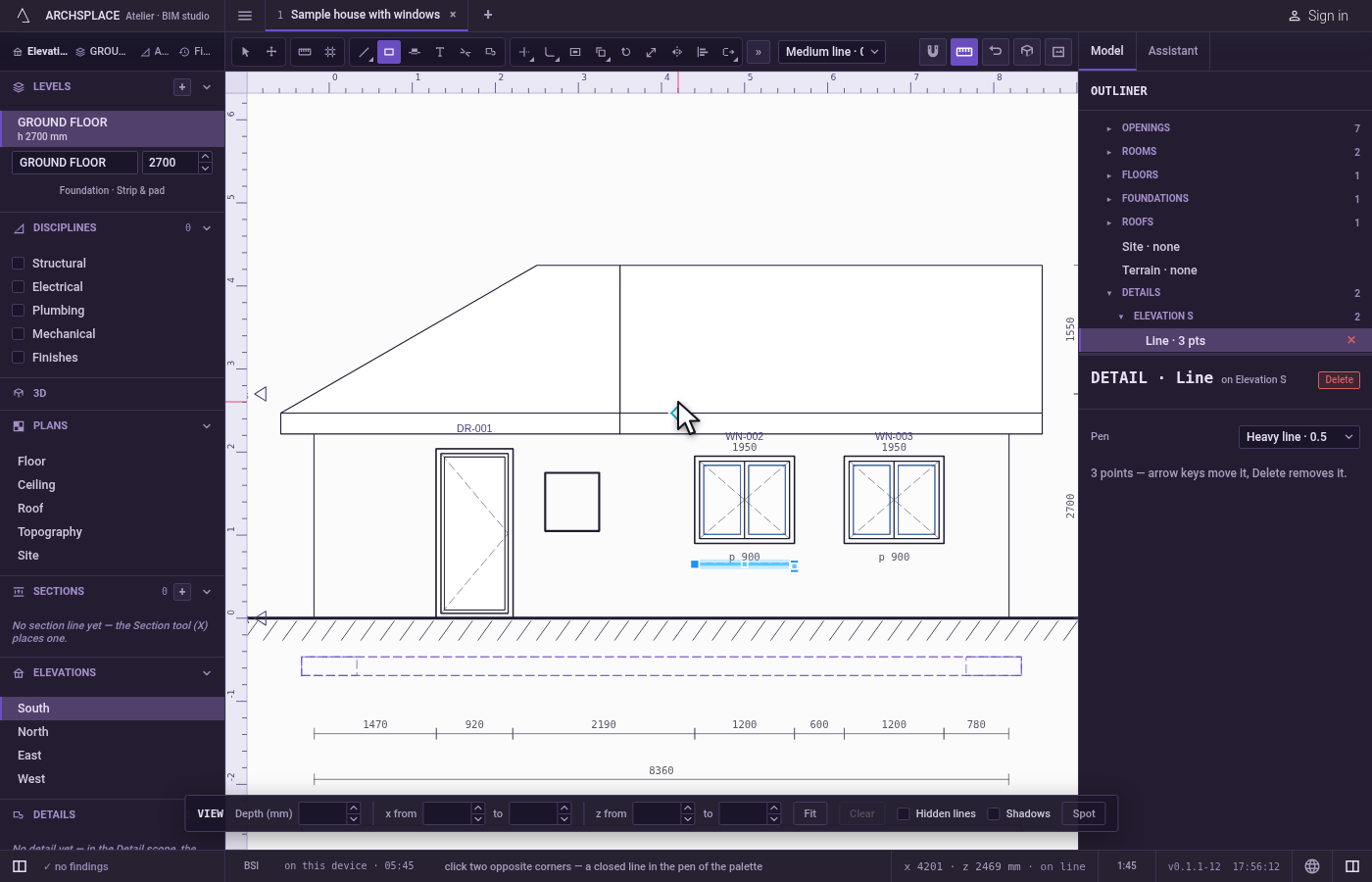Select the arrow pointer tool
The width and height of the screenshot is (1372, 882).
(x=246, y=52)
